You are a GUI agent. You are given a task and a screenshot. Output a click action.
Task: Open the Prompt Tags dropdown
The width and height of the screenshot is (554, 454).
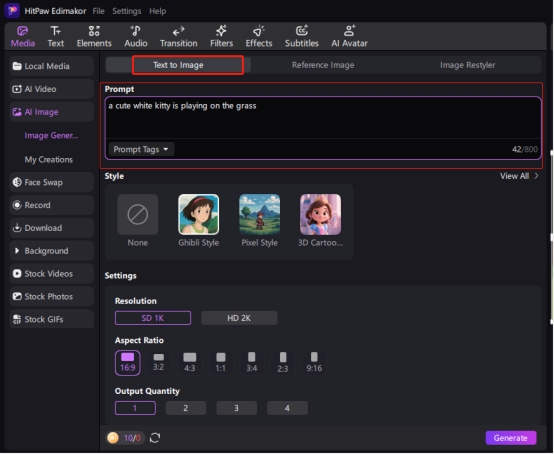point(141,149)
